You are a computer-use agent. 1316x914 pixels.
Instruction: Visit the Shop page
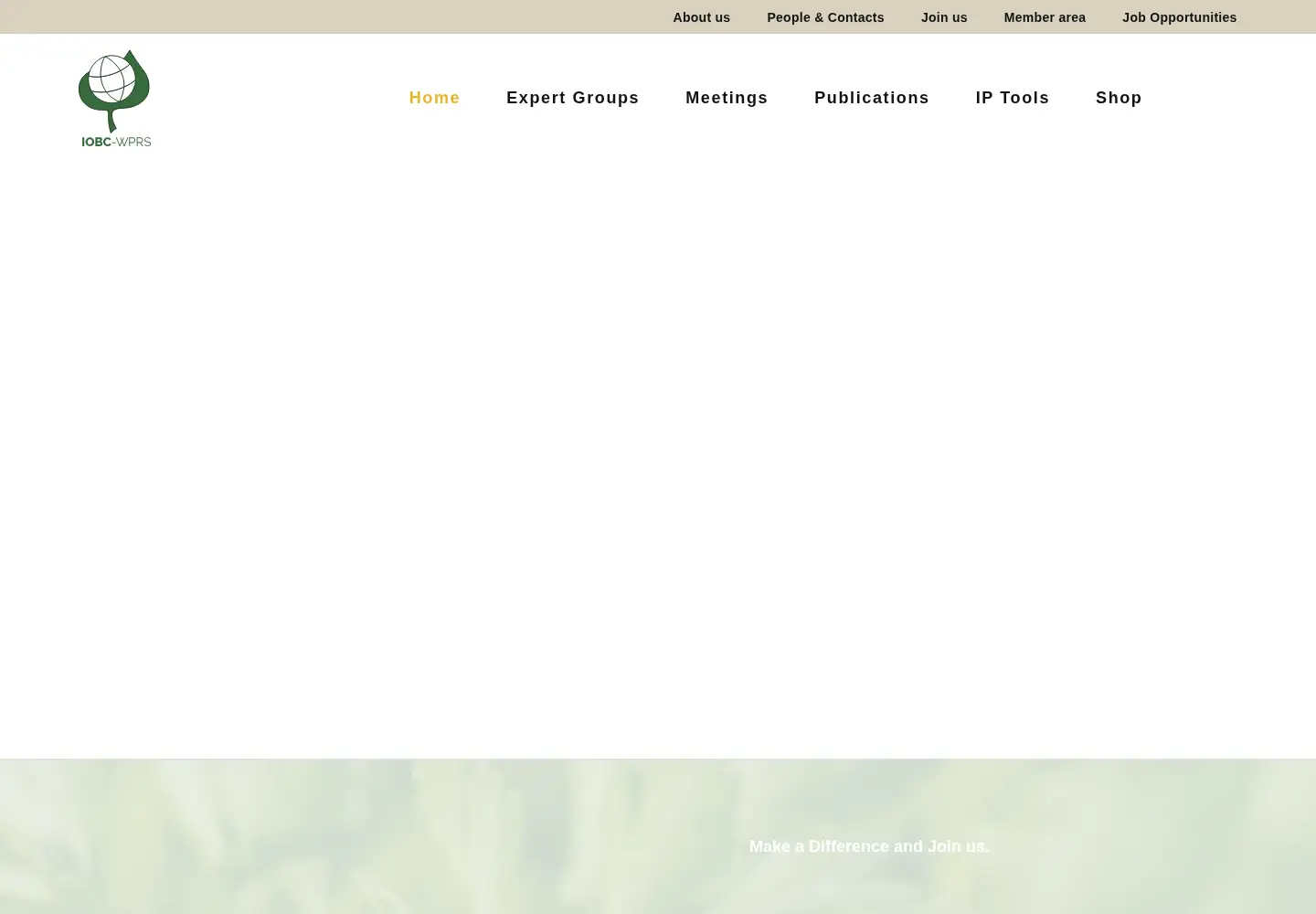(1119, 98)
